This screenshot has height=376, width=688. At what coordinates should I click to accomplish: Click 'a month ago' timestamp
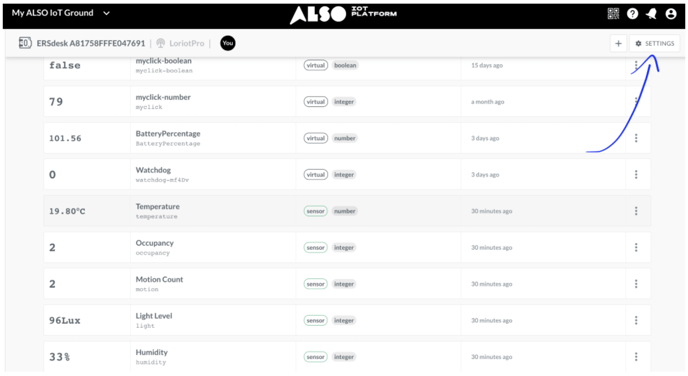pyautogui.click(x=487, y=102)
